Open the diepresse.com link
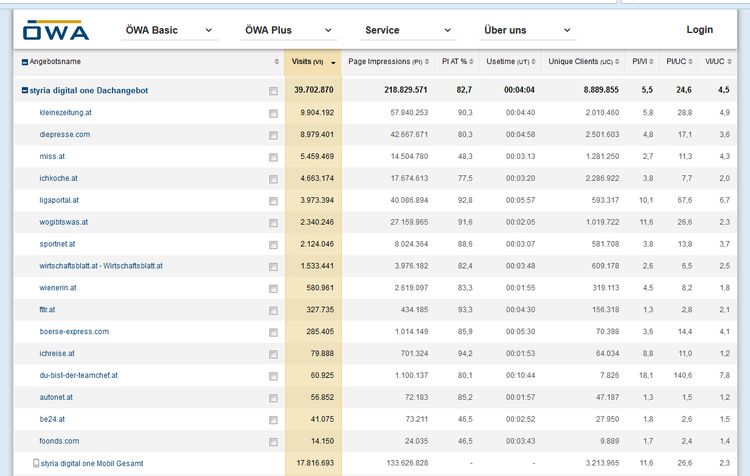 pos(65,134)
